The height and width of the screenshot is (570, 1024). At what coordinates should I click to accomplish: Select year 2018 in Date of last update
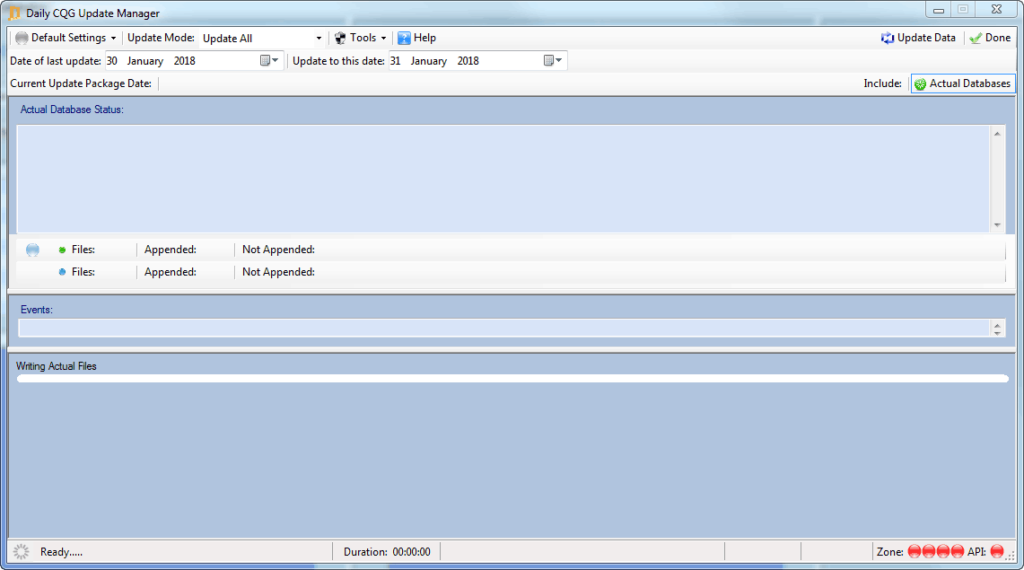pyautogui.click(x=184, y=61)
